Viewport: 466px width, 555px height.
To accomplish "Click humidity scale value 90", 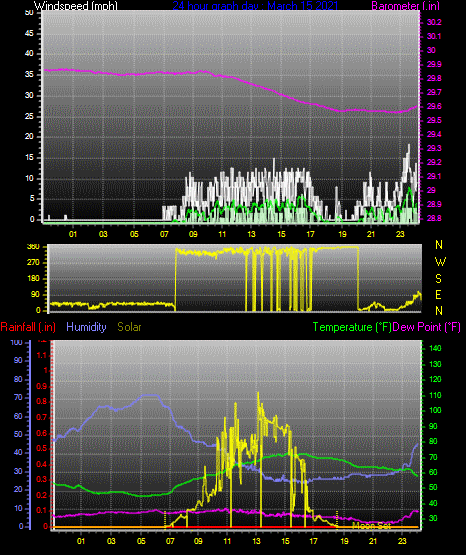I will 18,361.
